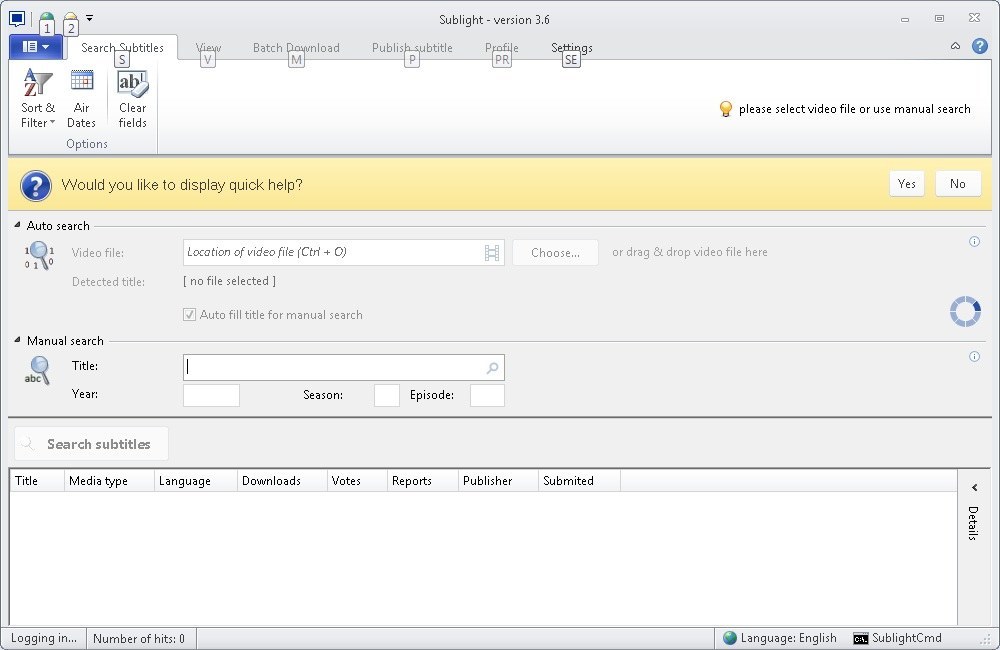Screen dimensions: 1000x650
Task: Click the vertical Details label
Action: [x=973, y=523]
